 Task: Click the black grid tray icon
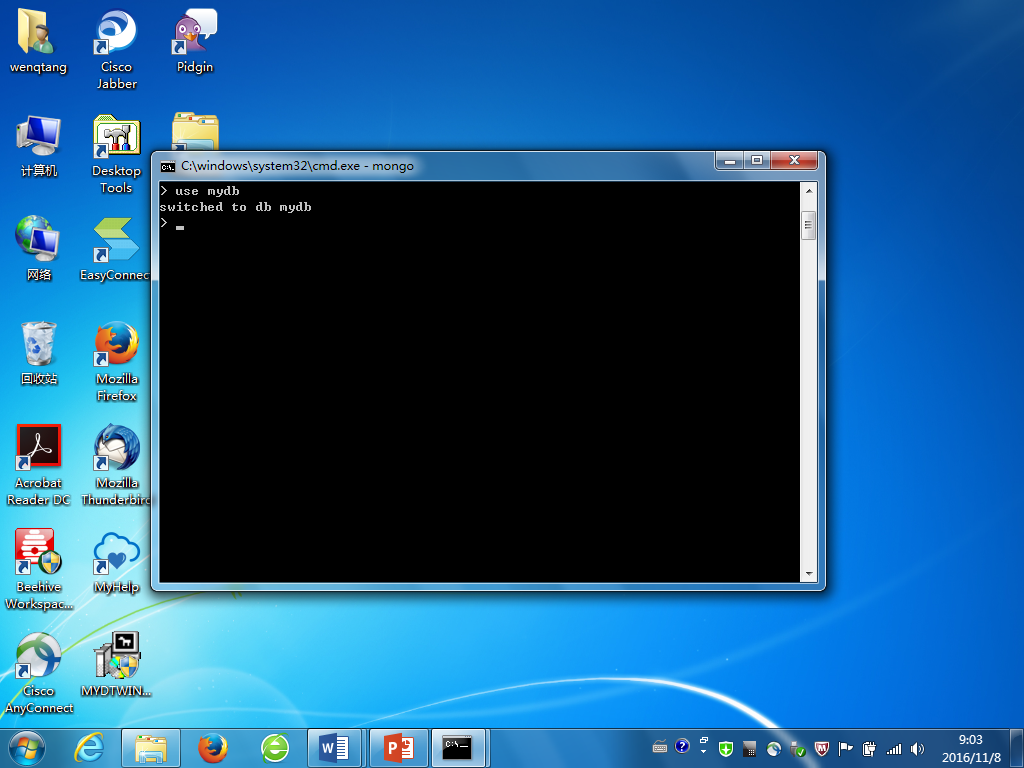point(750,749)
